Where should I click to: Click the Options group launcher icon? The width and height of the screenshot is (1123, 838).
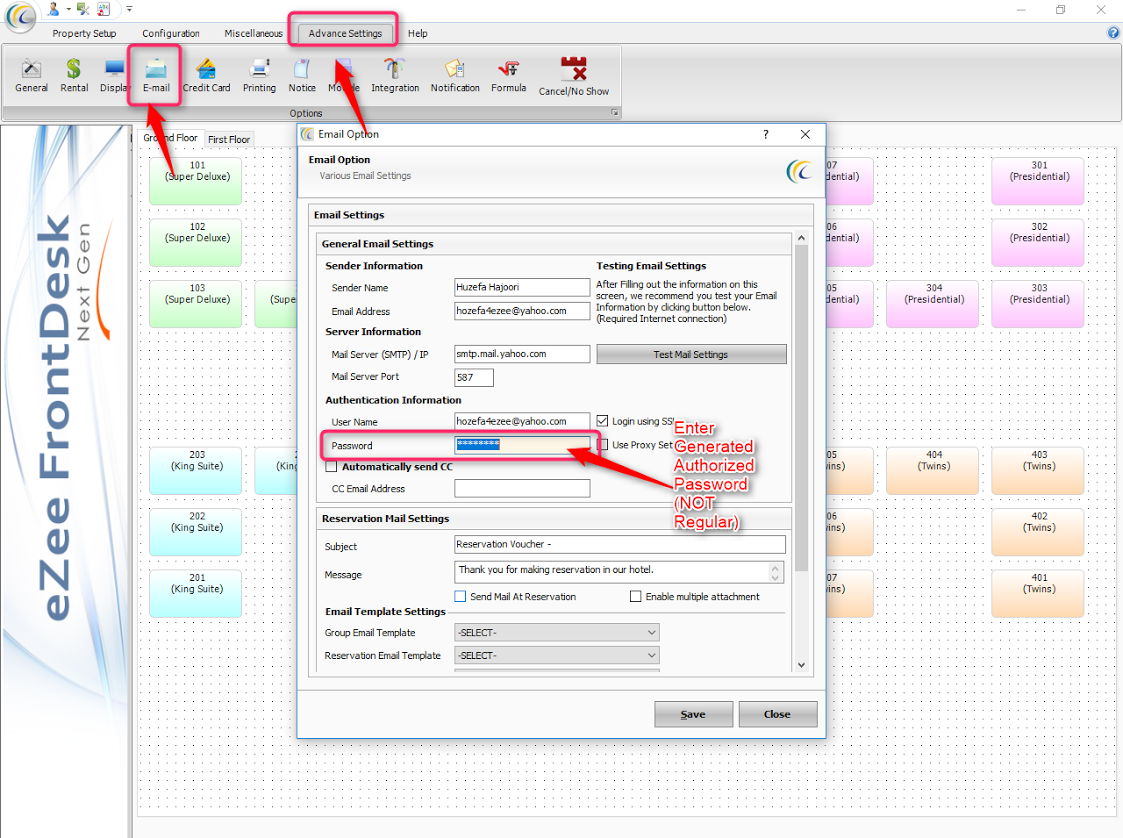[x=614, y=112]
